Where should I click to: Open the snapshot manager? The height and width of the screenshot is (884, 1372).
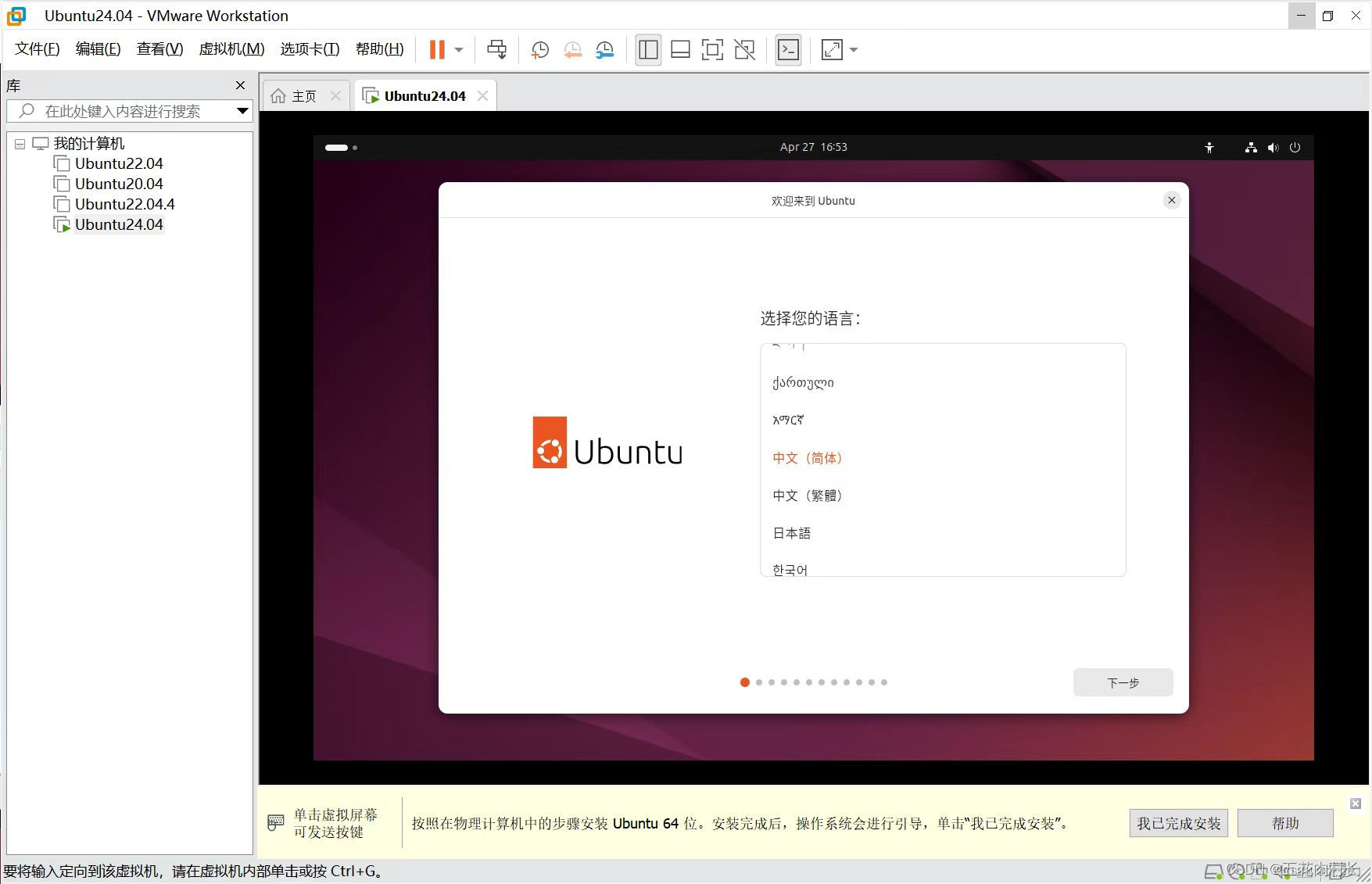pos(605,50)
